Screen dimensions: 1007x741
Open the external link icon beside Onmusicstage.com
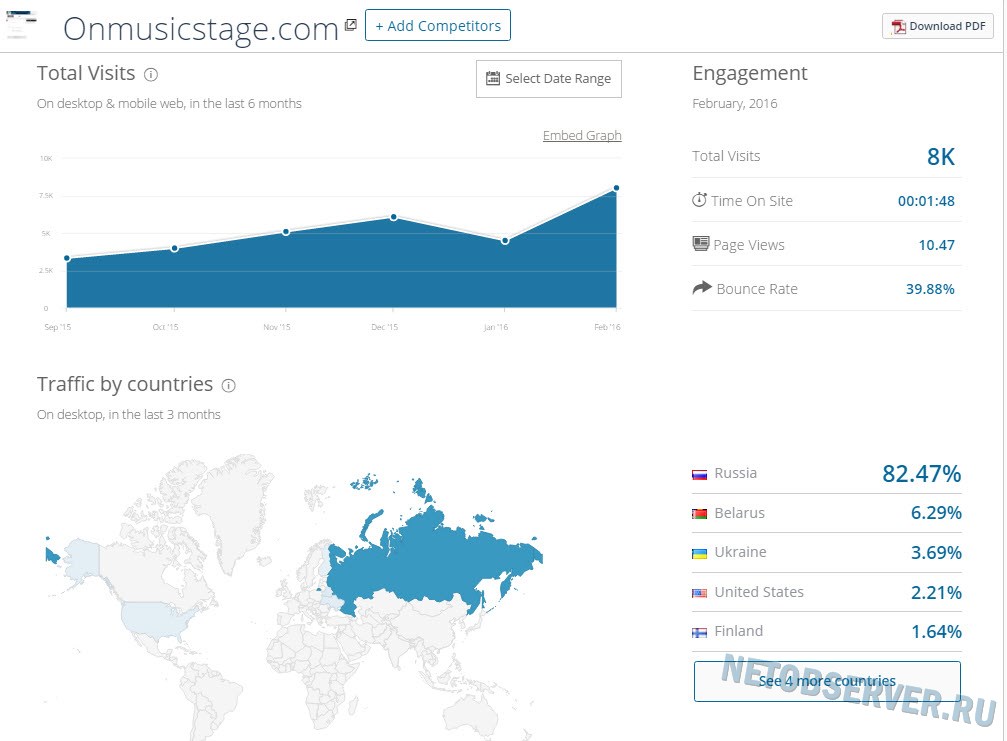[x=351, y=25]
